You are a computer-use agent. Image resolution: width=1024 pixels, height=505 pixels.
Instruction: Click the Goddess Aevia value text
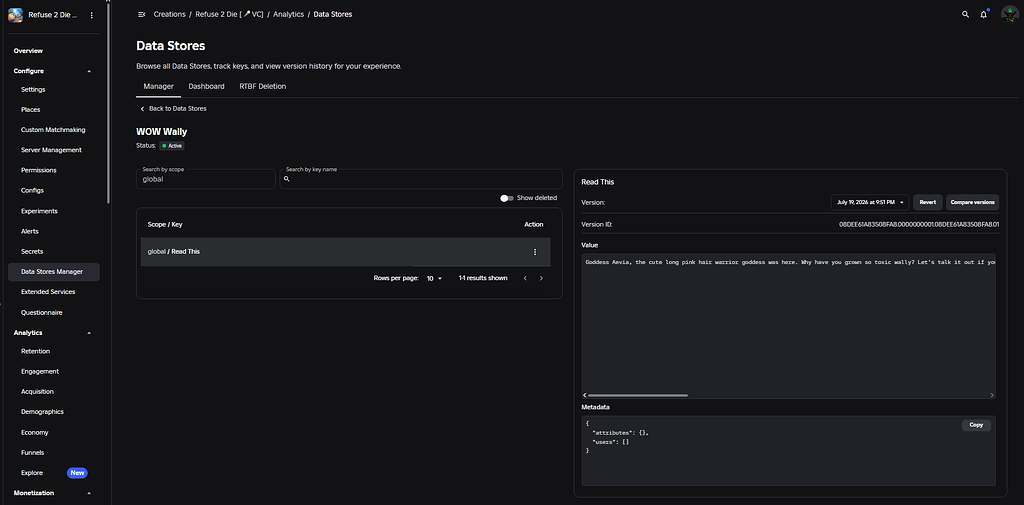point(790,262)
